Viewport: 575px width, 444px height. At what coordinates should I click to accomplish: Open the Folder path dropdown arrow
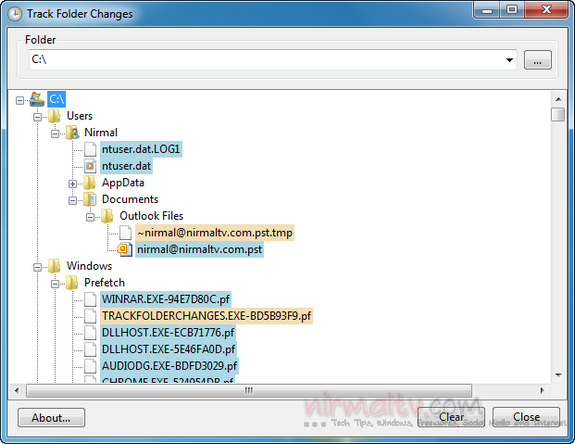click(509, 60)
